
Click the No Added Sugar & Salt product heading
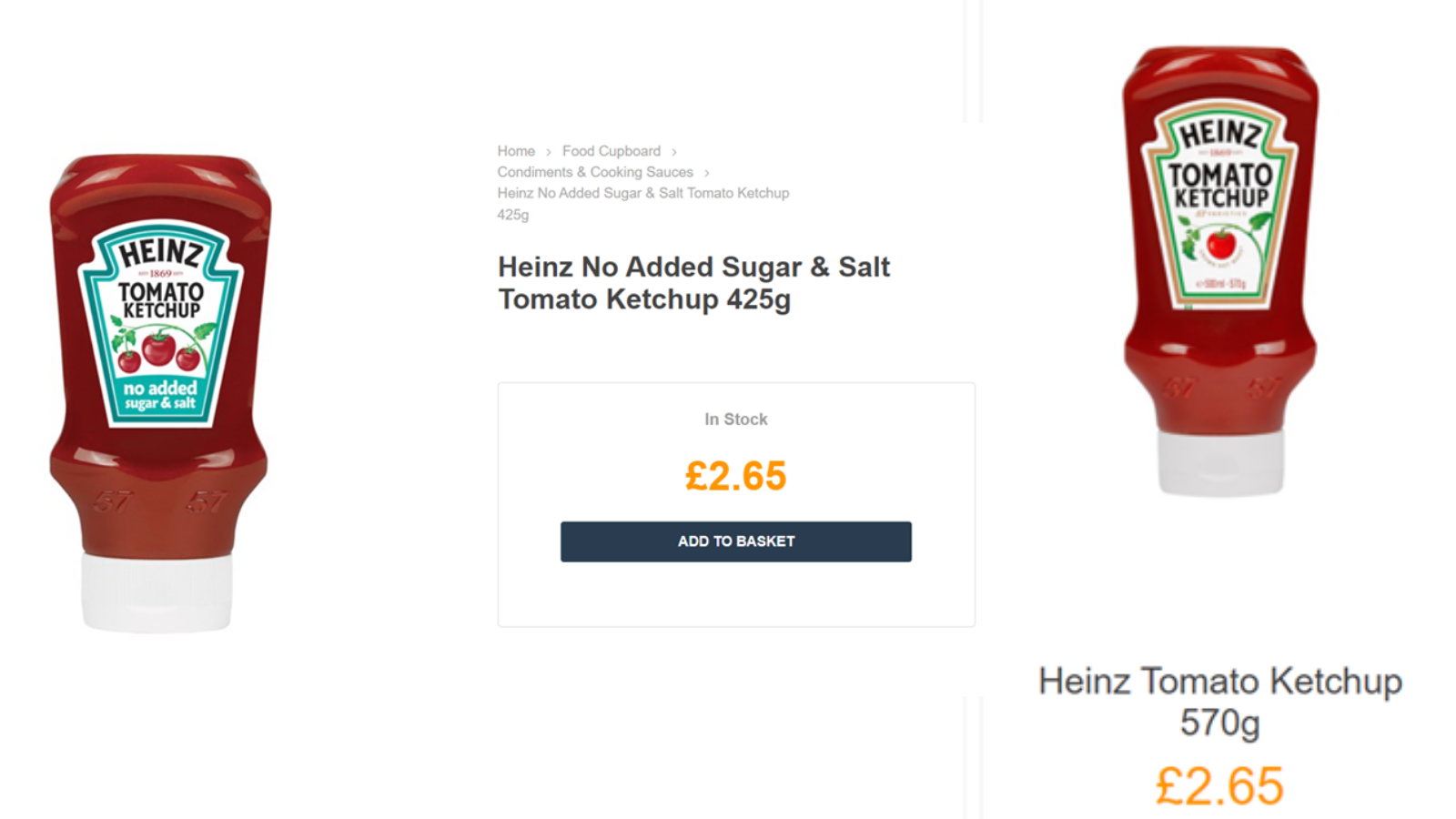point(693,282)
